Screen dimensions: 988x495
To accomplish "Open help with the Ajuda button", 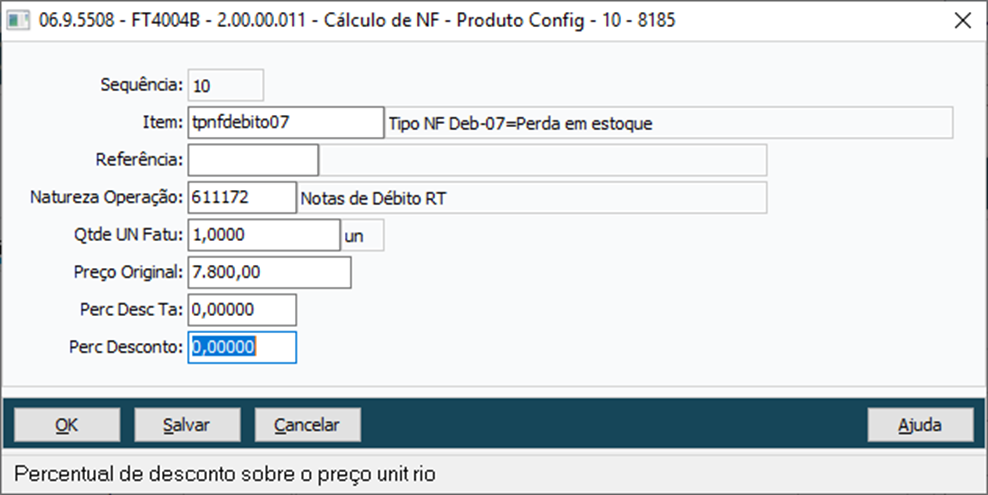I will (x=919, y=425).
